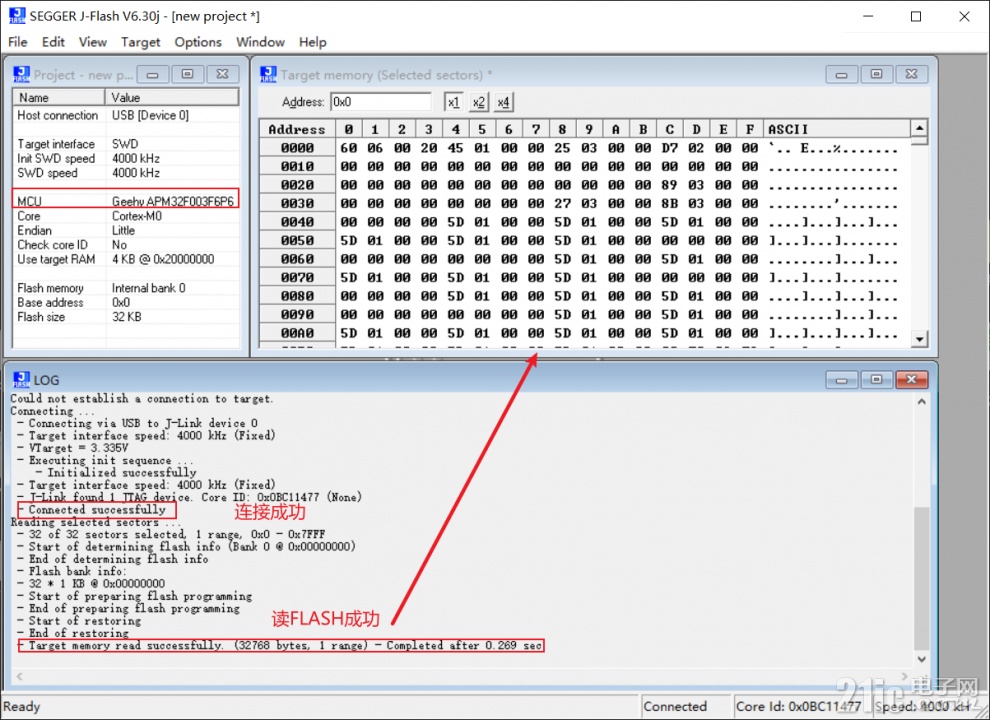Select memory row address 0090
This screenshot has height=720, width=990.
[297, 315]
